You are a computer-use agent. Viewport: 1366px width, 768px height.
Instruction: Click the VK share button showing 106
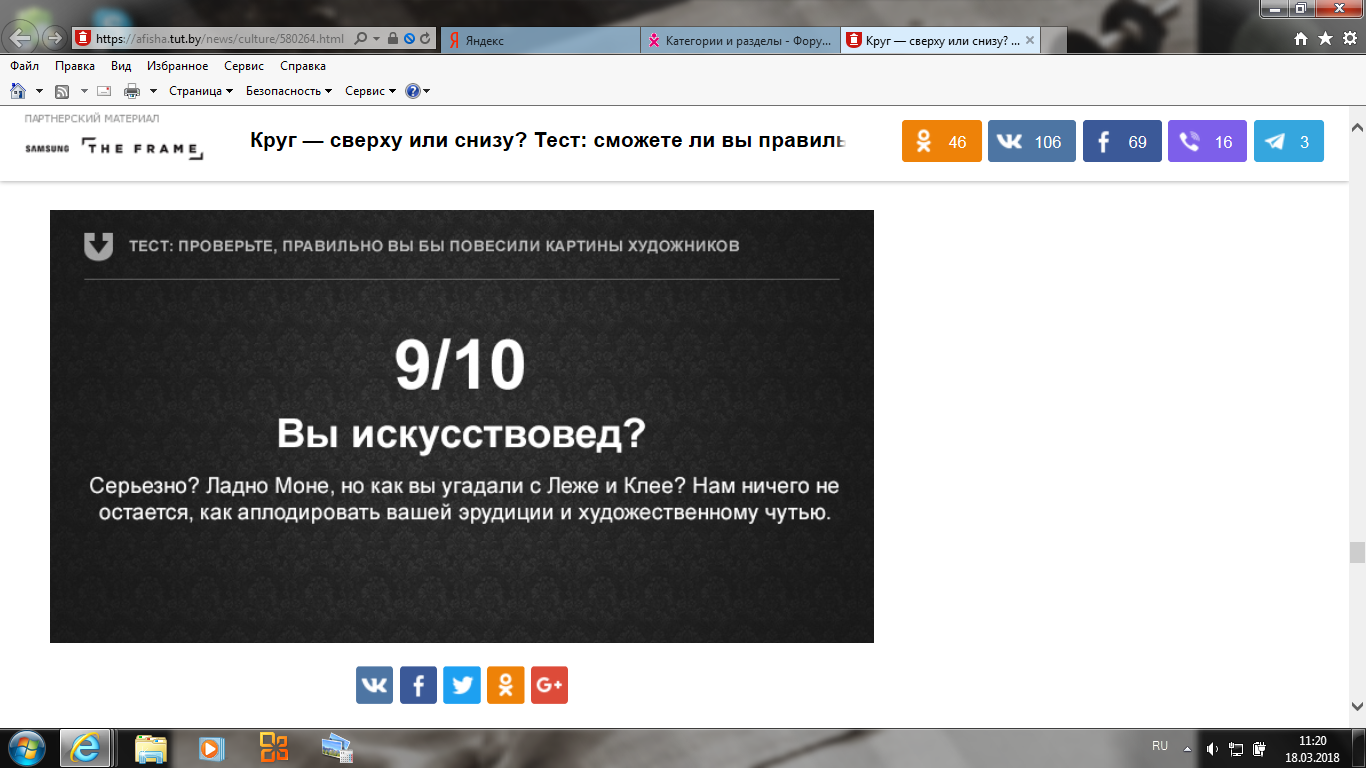tap(1031, 142)
